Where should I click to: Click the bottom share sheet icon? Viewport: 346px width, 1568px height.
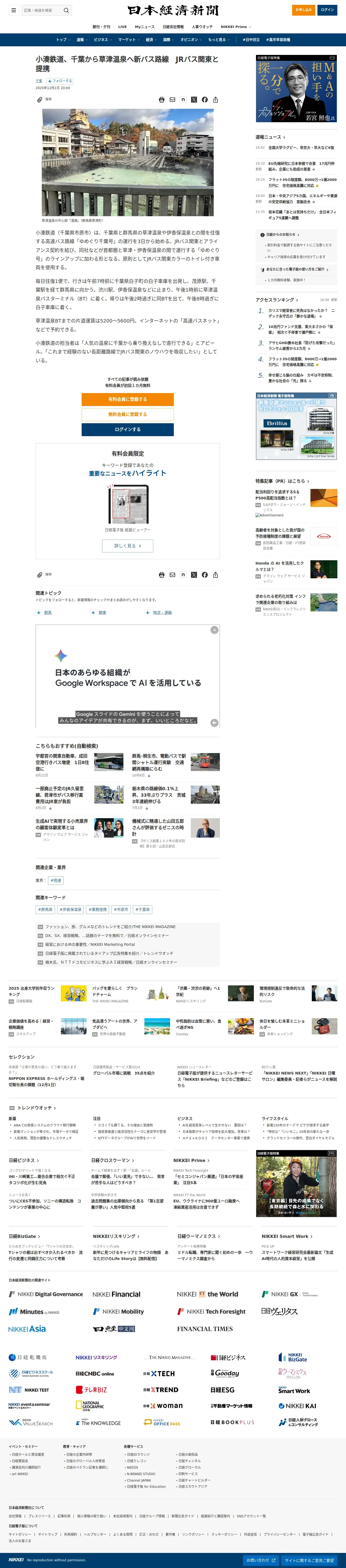pos(216,575)
